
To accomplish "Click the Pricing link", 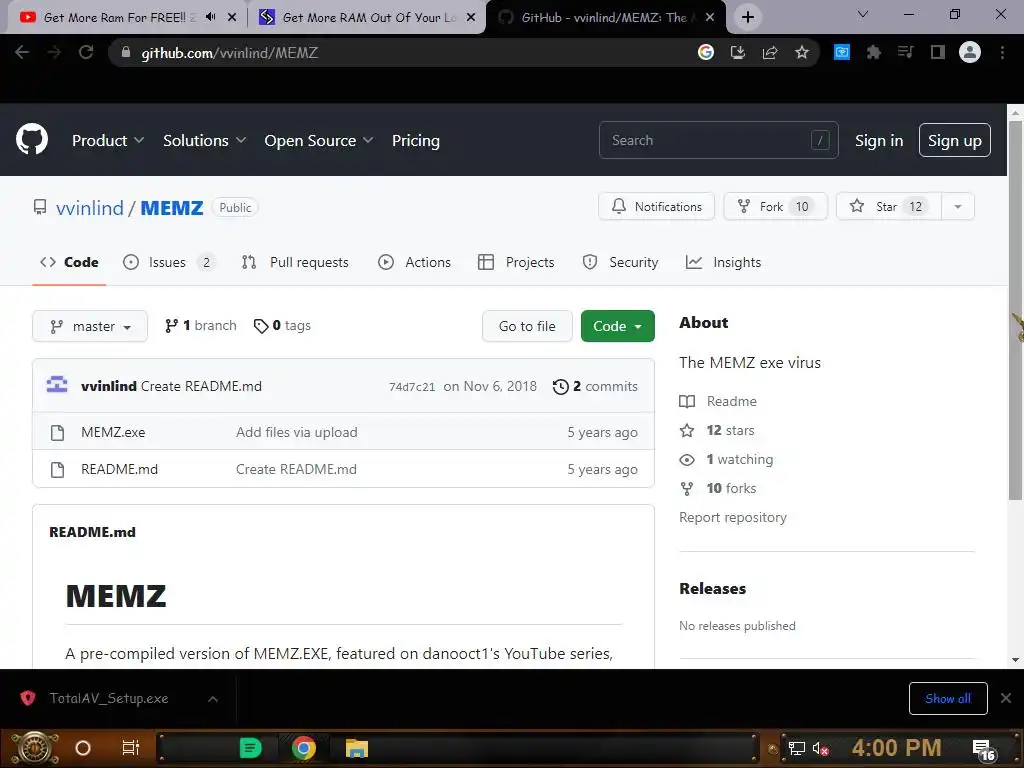I will (x=415, y=140).
